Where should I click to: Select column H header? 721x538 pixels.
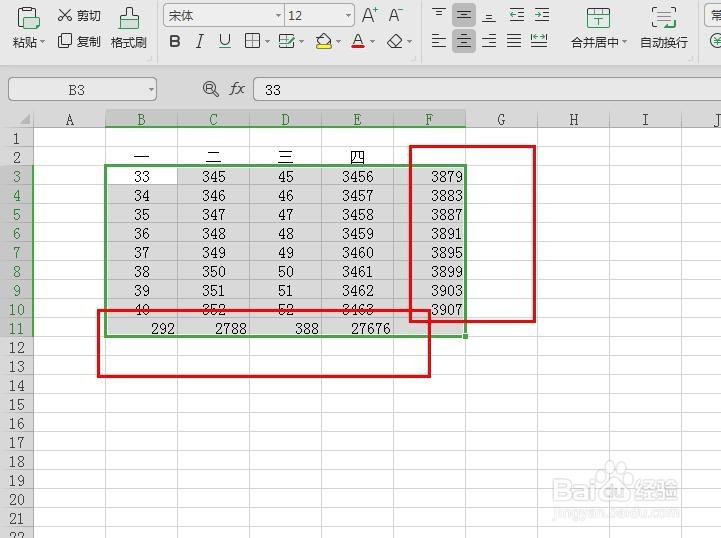click(x=573, y=120)
